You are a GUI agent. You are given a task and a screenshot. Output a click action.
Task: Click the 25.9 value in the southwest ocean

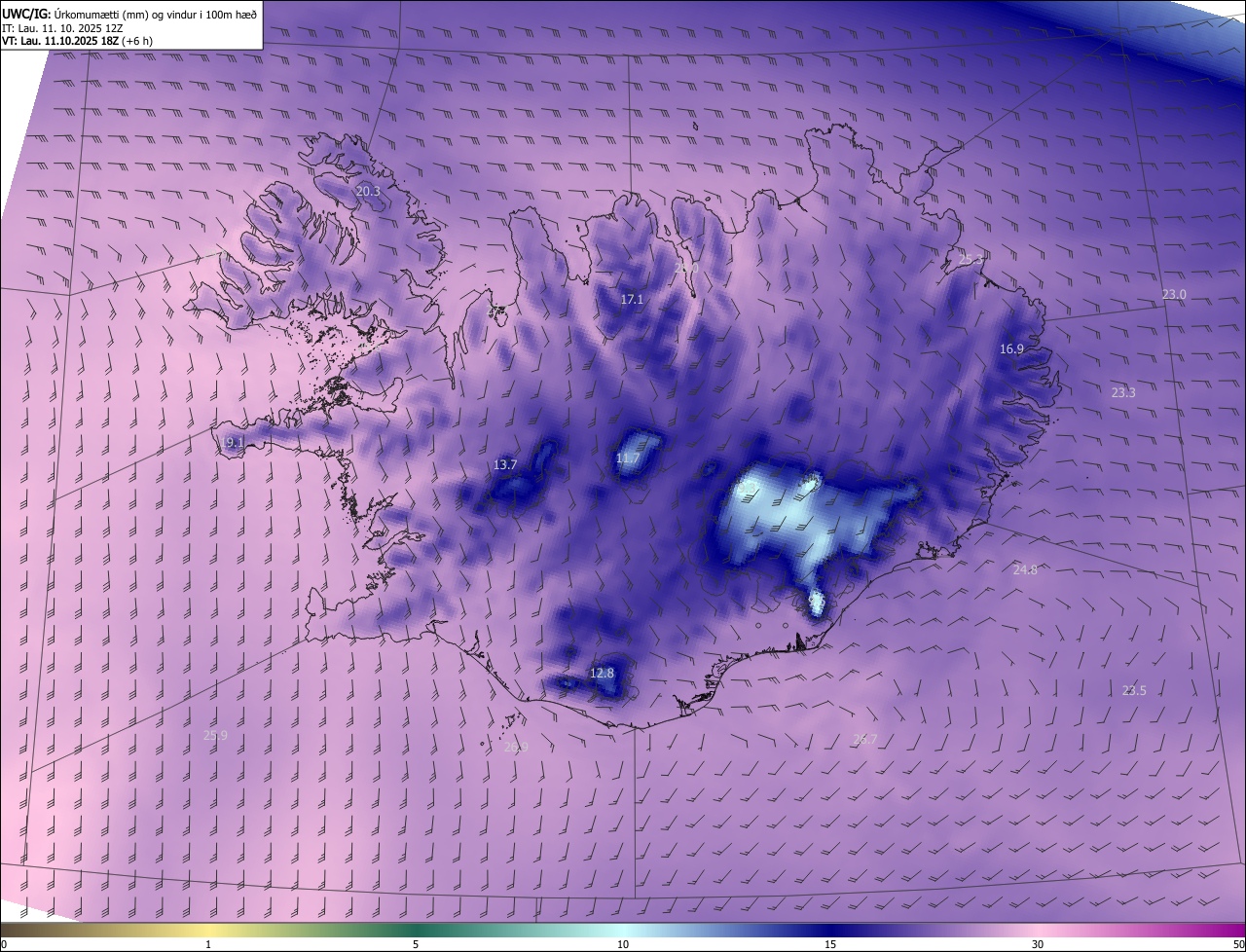[215, 736]
